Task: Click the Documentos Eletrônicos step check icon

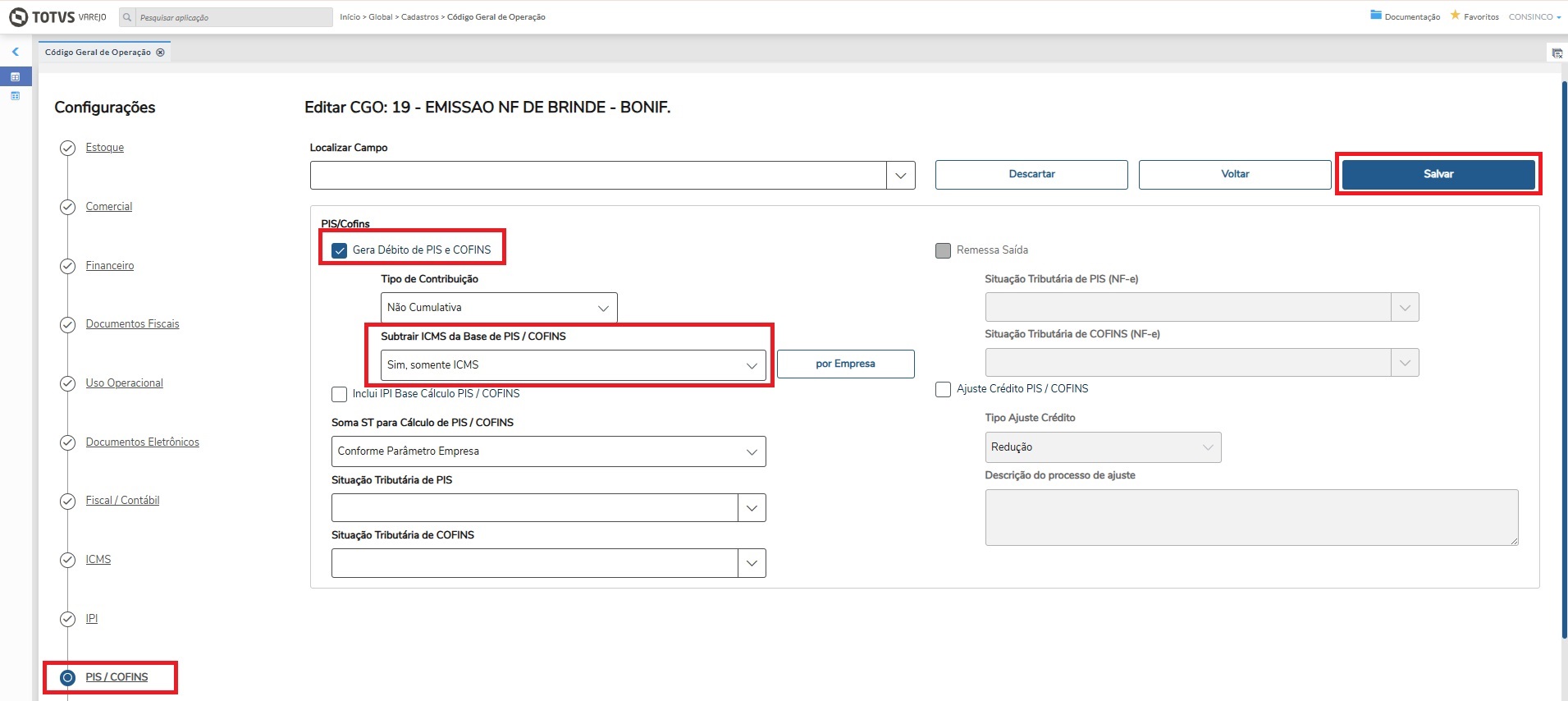Action: click(x=68, y=442)
